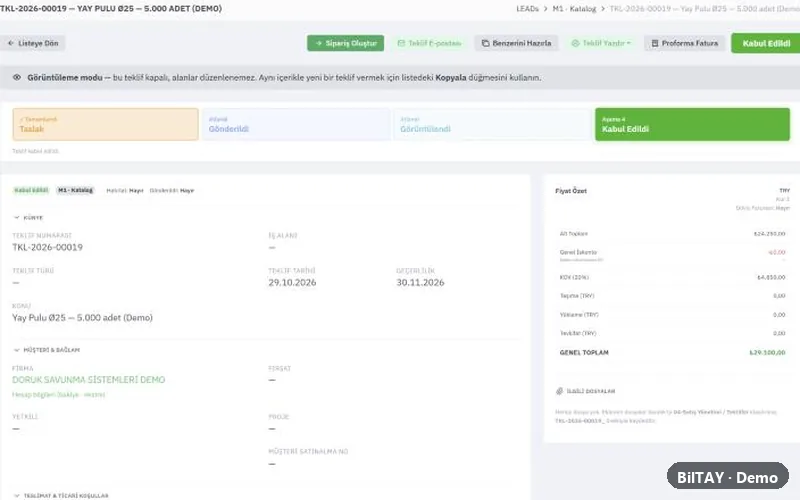The width and height of the screenshot is (800, 500).
Task: Click the Genel İskonto row
Action: tap(672, 255)
